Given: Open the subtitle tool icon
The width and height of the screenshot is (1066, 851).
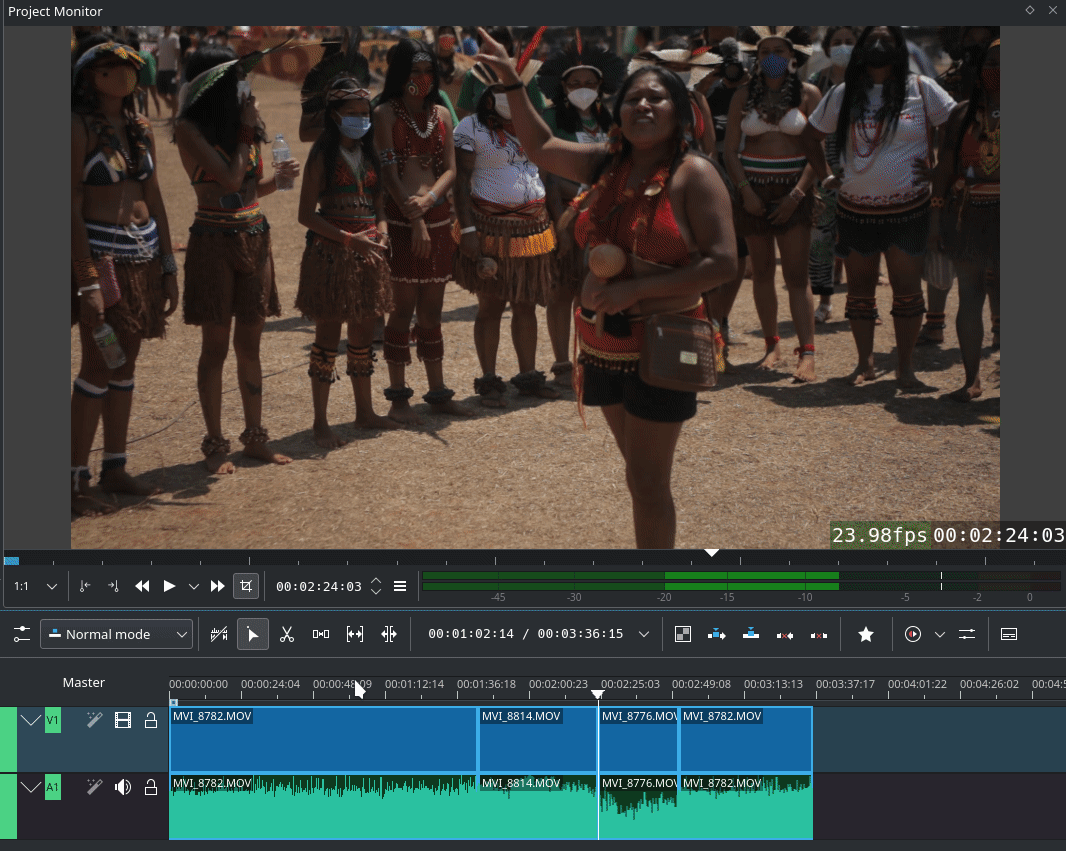Looking at the screenshot, I should pos(1009,634).
